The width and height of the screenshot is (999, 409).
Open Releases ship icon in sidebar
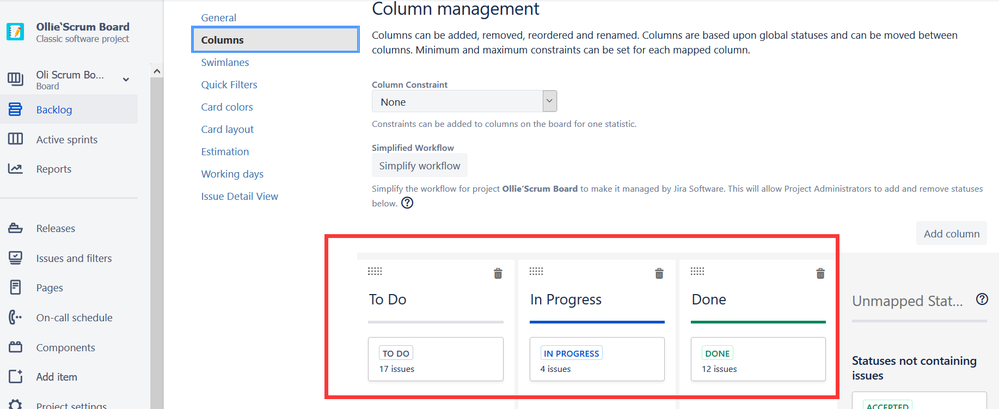[15, 228]
